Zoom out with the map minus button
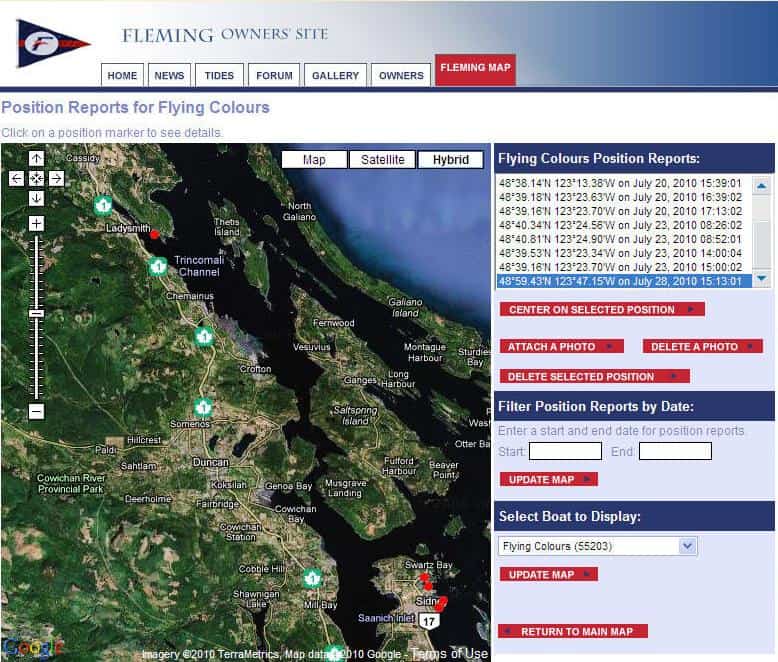This screenshot has width=778, height=662. click(36, 411)
